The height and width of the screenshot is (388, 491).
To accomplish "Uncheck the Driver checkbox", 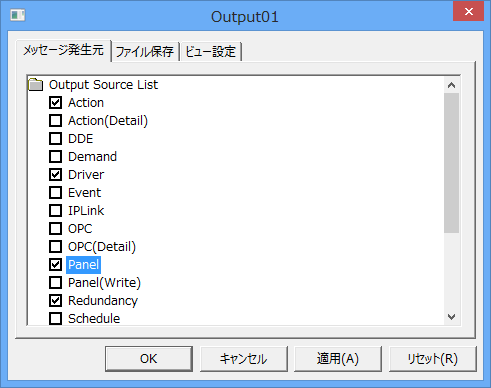I will click(x=55, y=174).
